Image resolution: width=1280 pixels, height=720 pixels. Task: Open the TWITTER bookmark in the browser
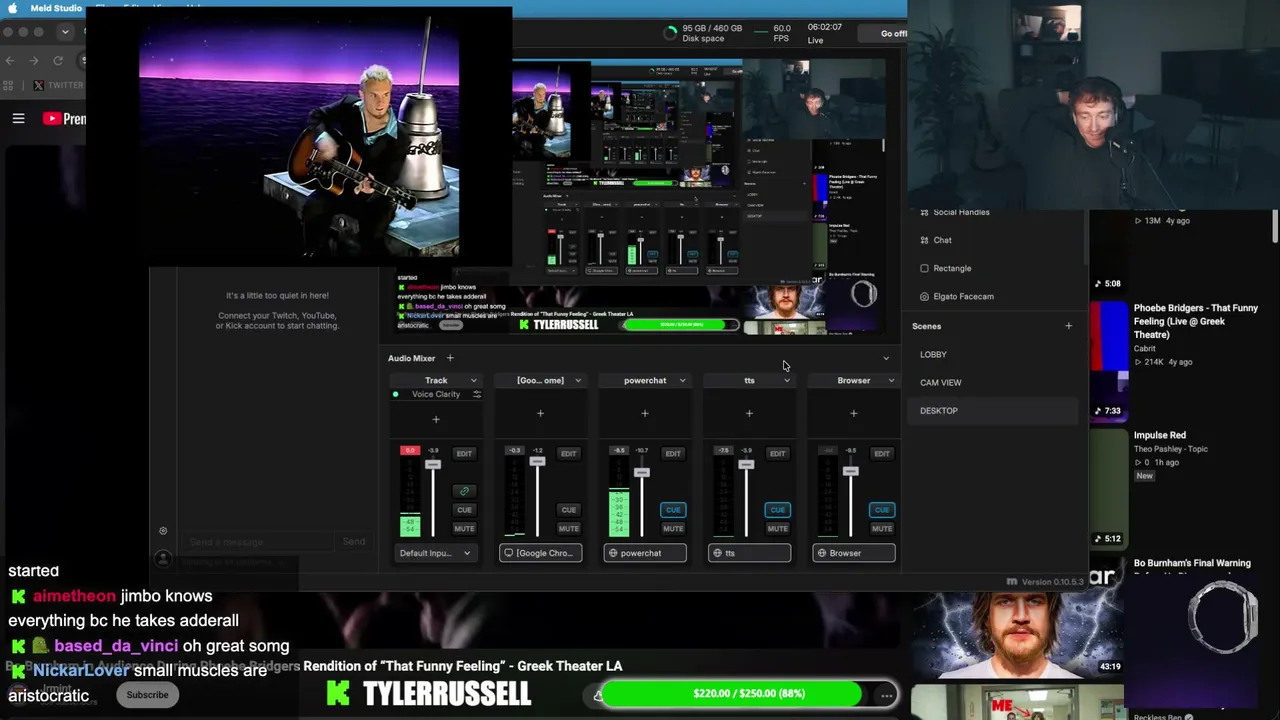[x=59, y=85]
